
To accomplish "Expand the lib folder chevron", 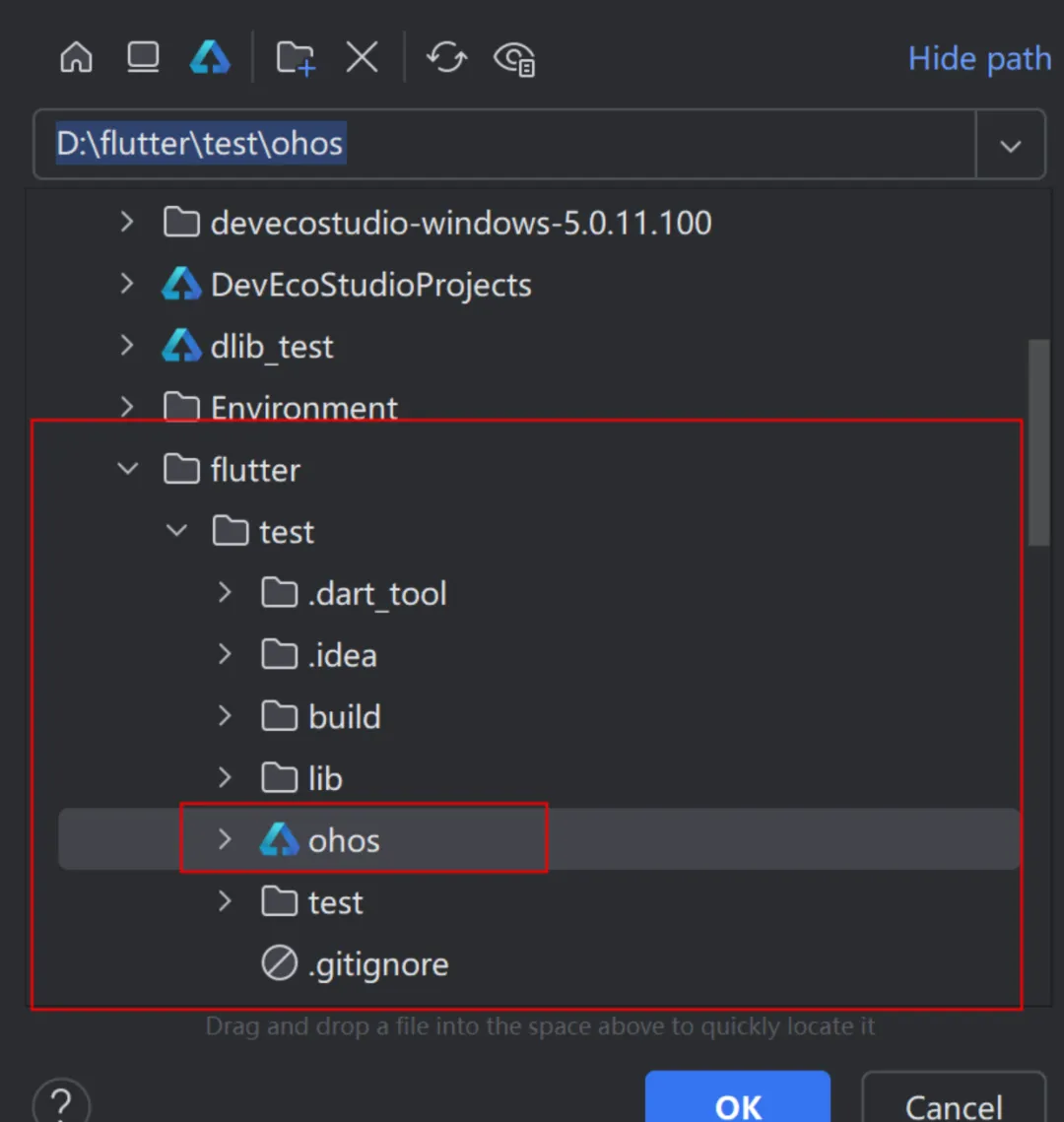I will pyautogui.click(x=225, y=777).
